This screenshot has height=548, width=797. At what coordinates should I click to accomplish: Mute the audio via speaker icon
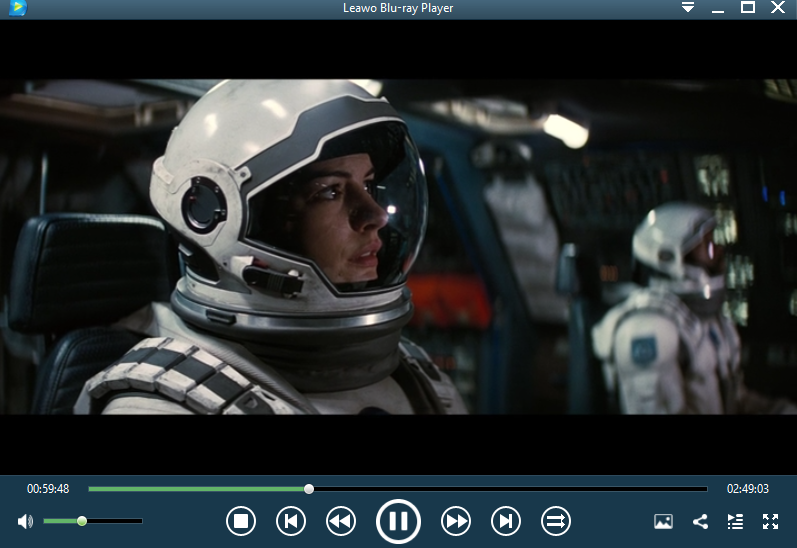tap(25, 521)
